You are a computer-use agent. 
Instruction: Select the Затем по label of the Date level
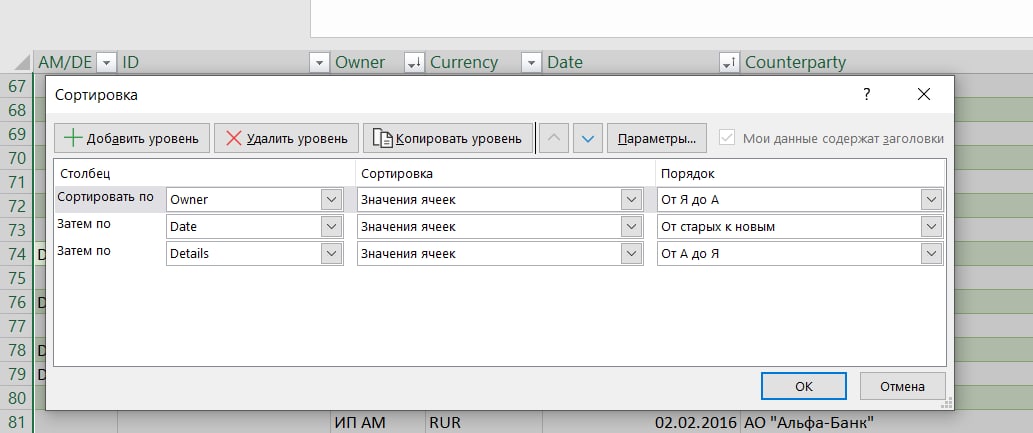pos(84,224)
